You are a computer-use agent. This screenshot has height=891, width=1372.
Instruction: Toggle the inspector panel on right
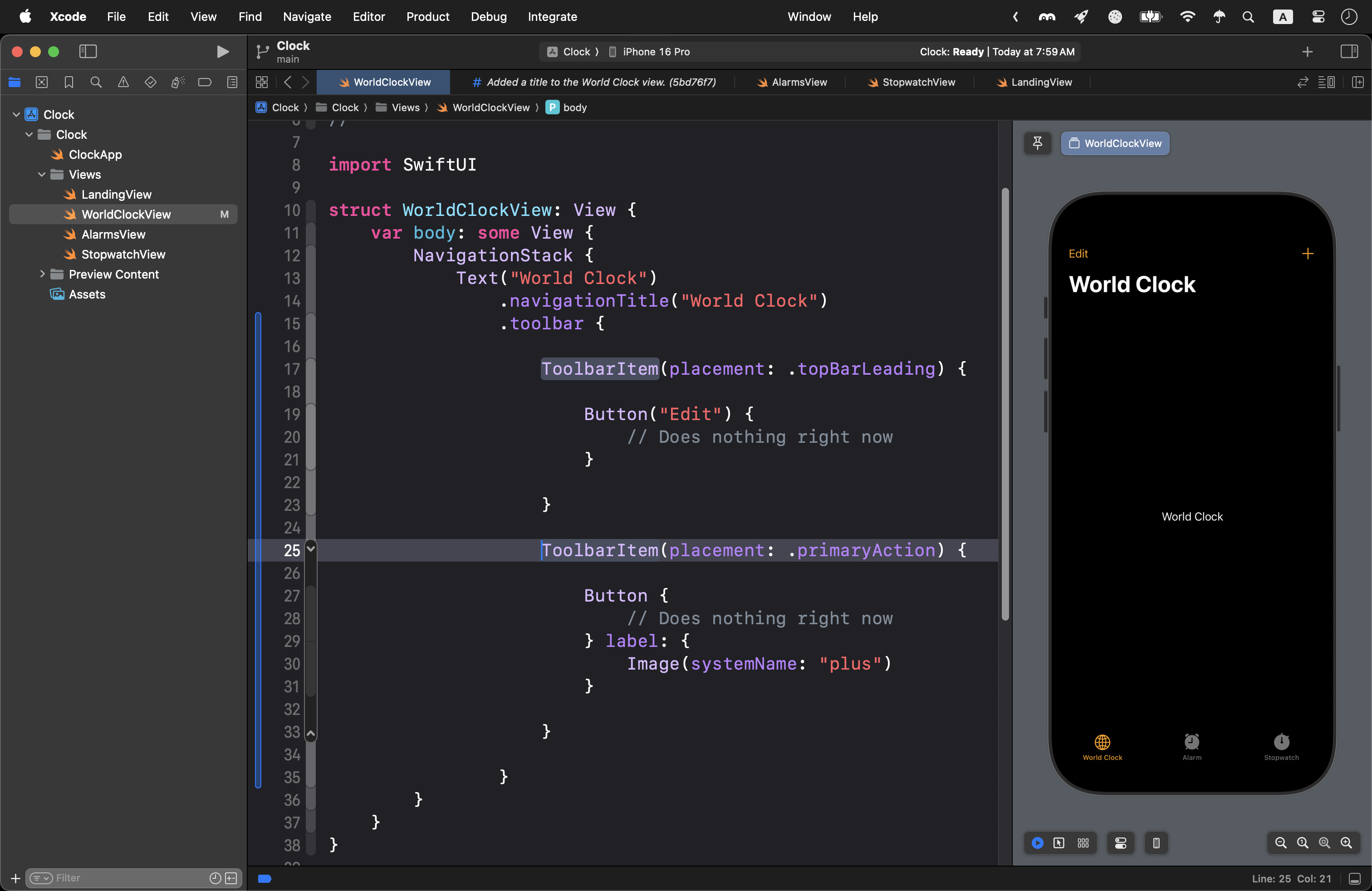[x=1349, y=52]
